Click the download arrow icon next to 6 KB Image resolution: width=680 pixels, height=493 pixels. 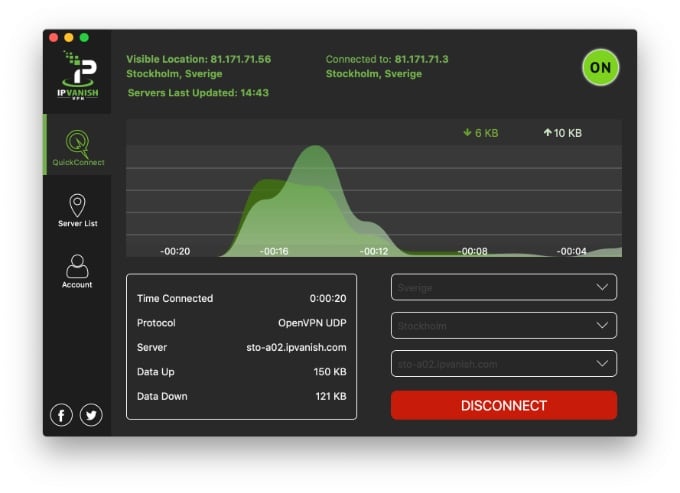coord(467,132)
